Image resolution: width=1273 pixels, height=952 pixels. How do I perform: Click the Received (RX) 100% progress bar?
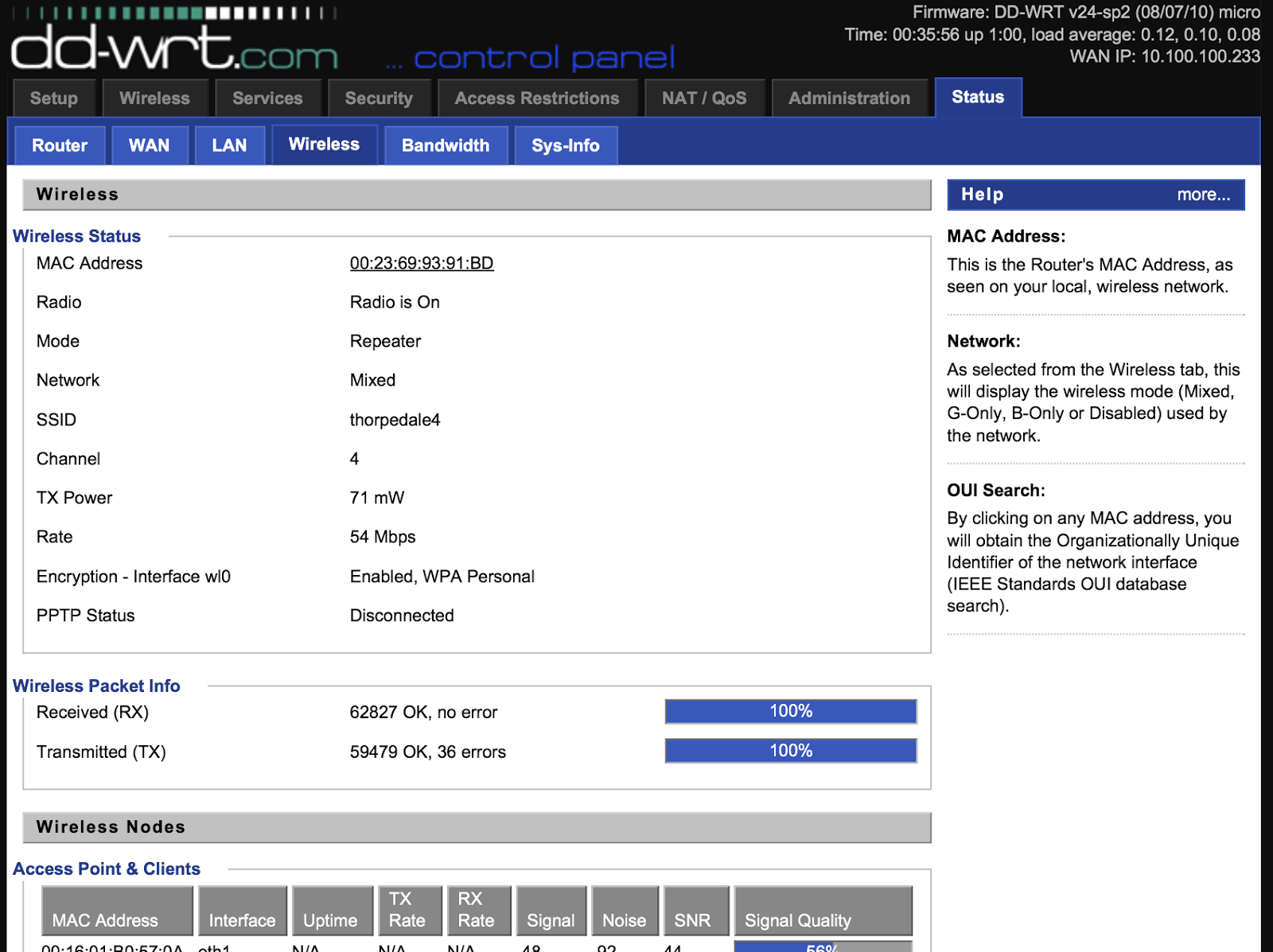[791, 711]
